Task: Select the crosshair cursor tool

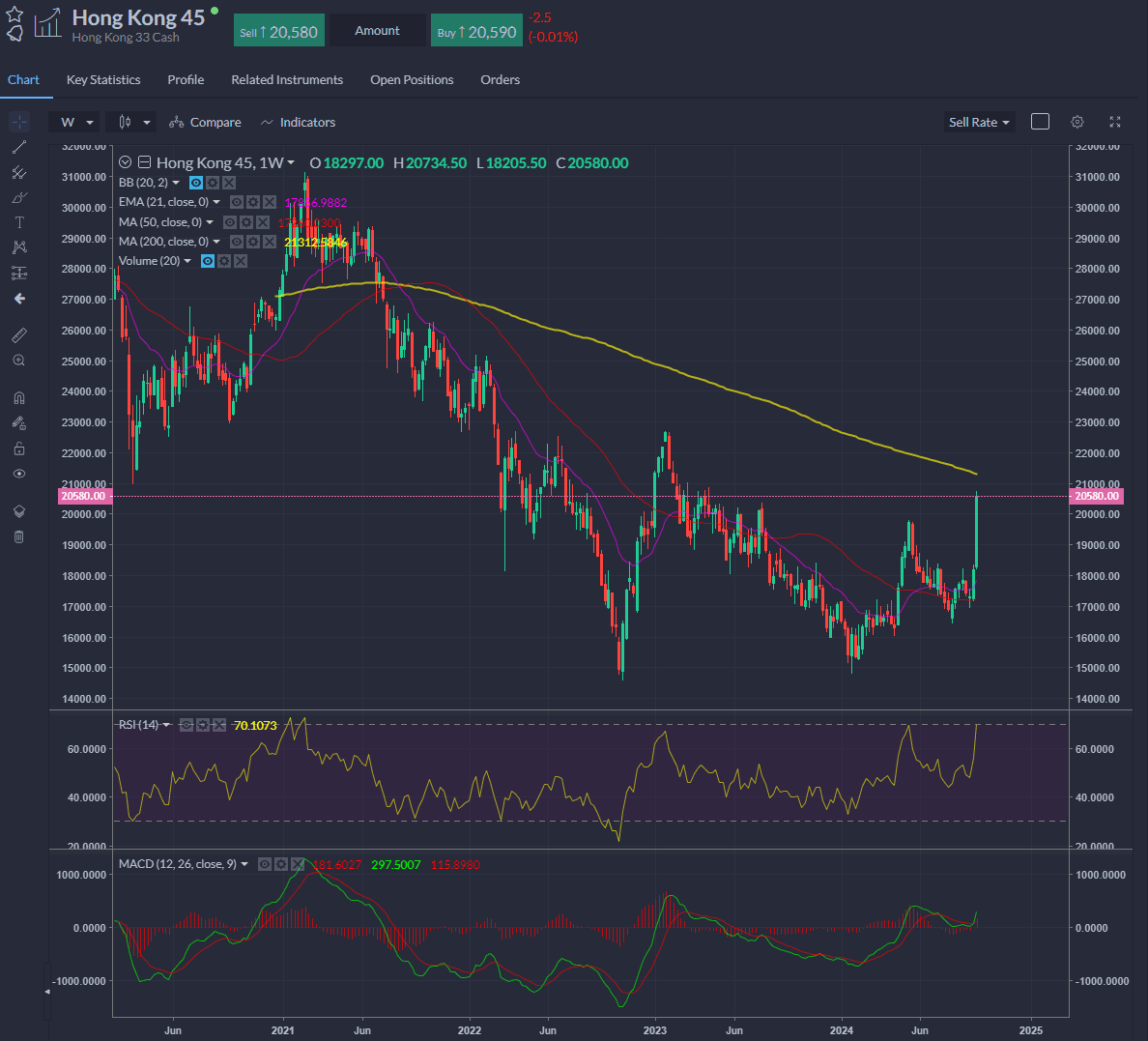Action: coord(19,122)
